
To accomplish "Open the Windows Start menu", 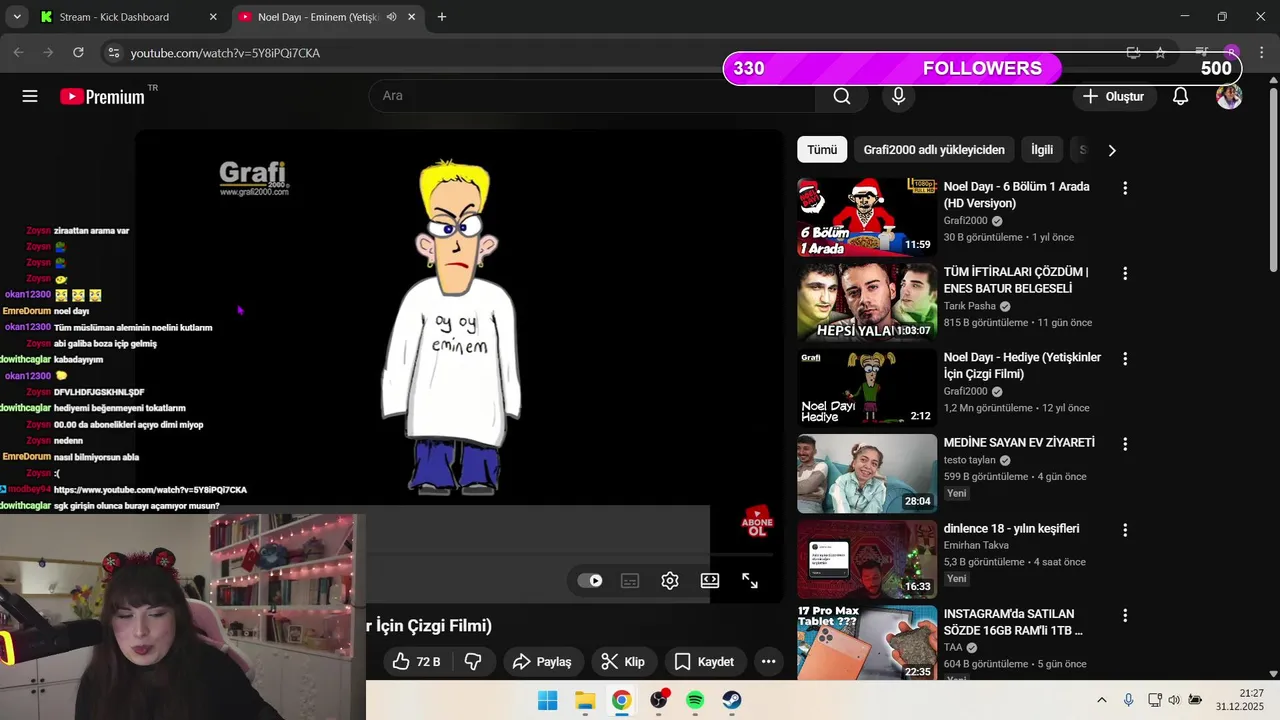I will (x=548, y=700).
